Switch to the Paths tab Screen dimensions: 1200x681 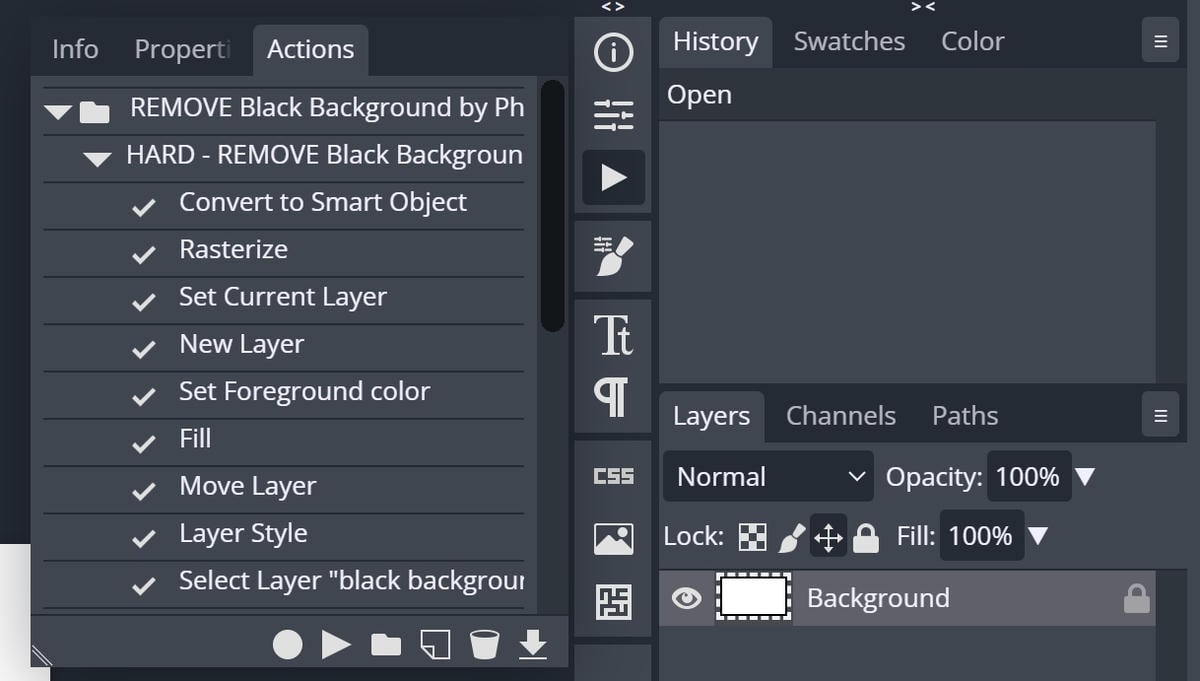coord(965,416)
